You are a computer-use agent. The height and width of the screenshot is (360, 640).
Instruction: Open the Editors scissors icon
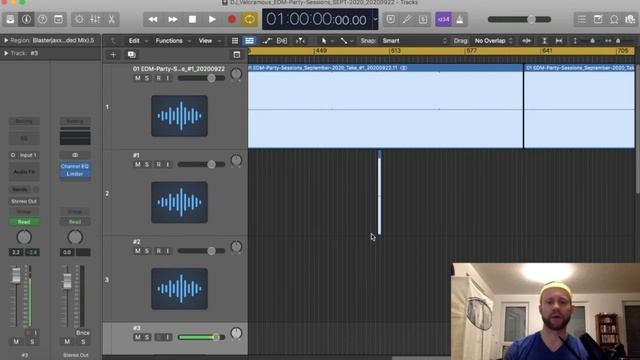[x=111, y=19]
